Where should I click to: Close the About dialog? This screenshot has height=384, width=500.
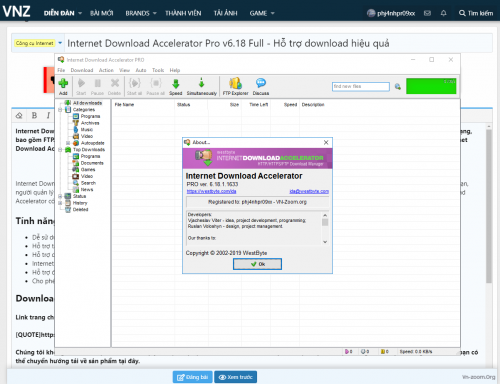(326, 142)
